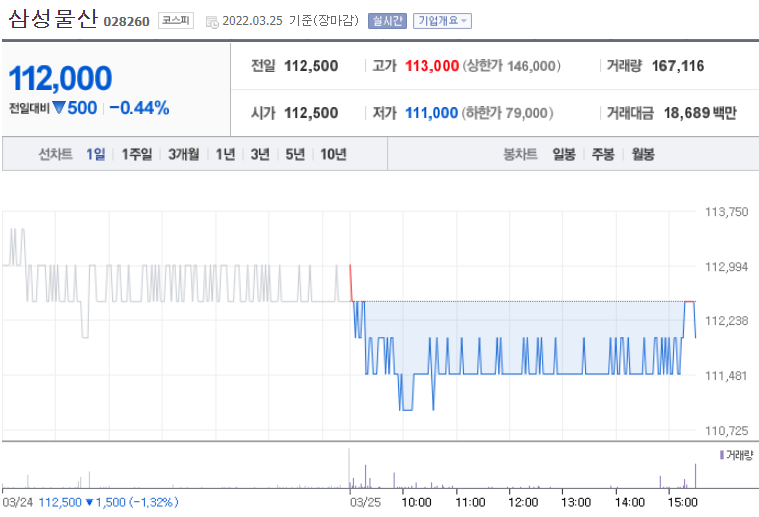Click the down-arrow 500 change value
This screenshot has width=759, height=517.
[x=75, y=108]
